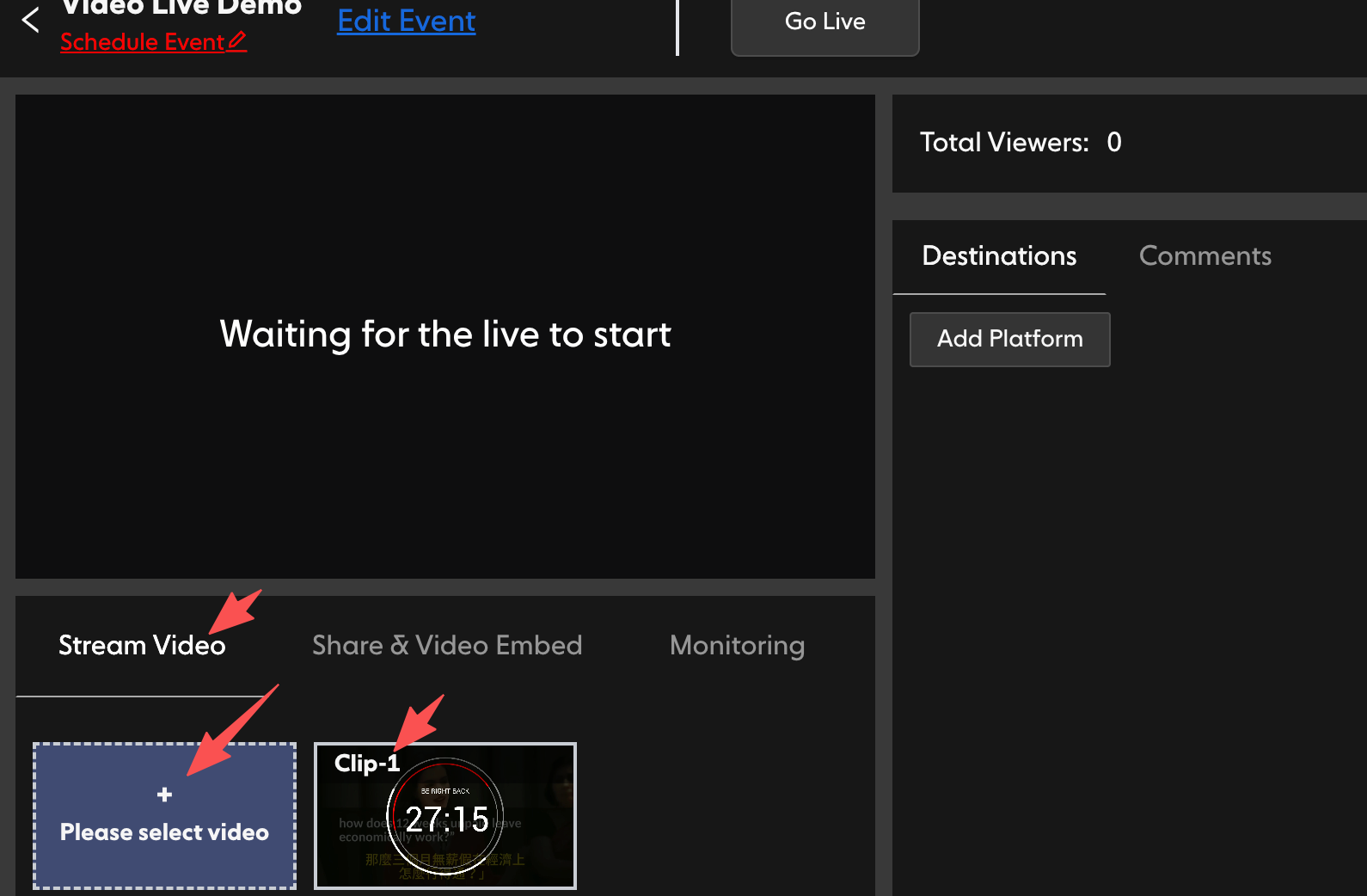The image size is (1367, 896).
Task: Click the Total Viewers label
Action: point(1004,142)
